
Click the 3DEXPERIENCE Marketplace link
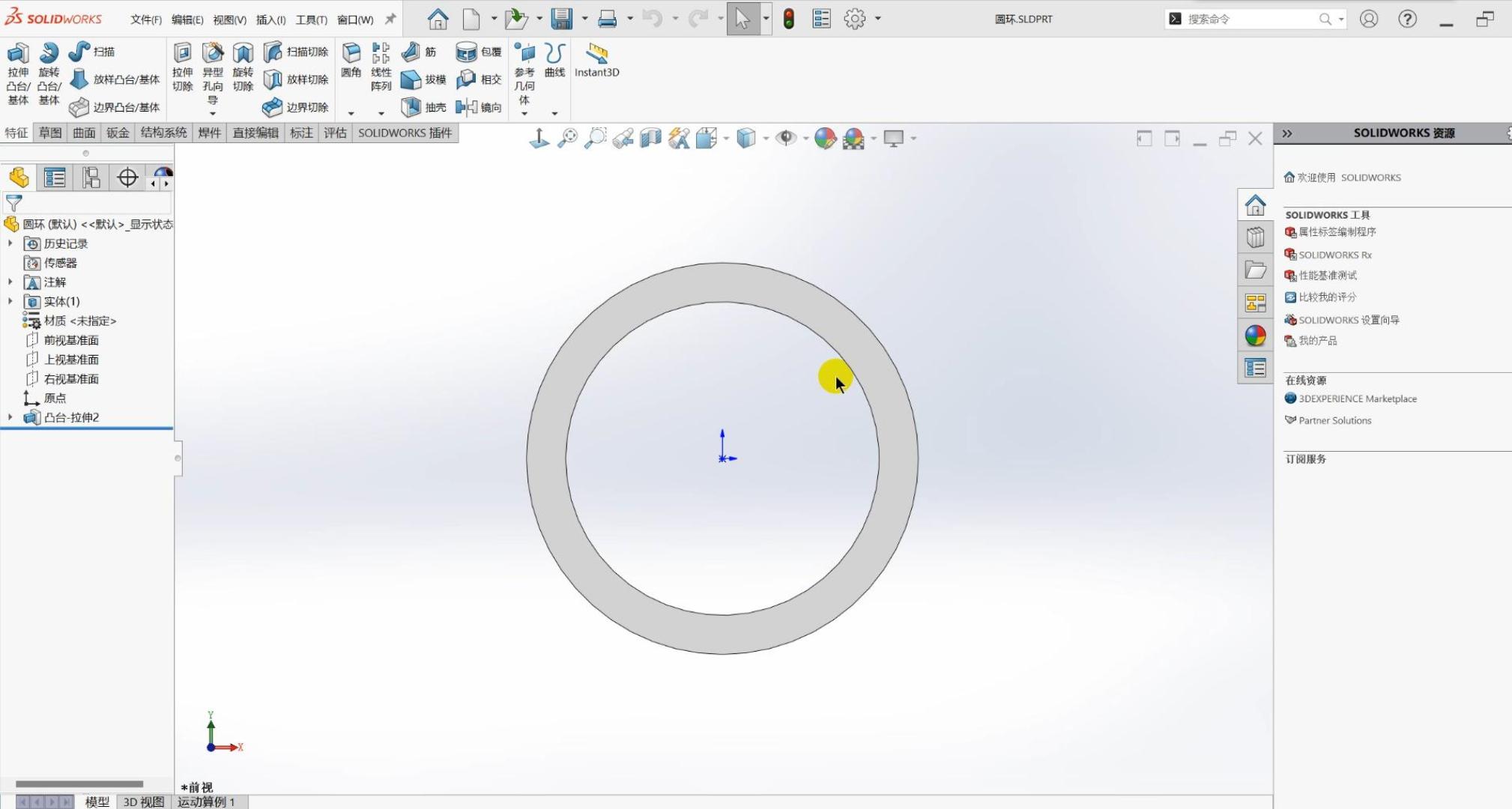pos(1357,399)
